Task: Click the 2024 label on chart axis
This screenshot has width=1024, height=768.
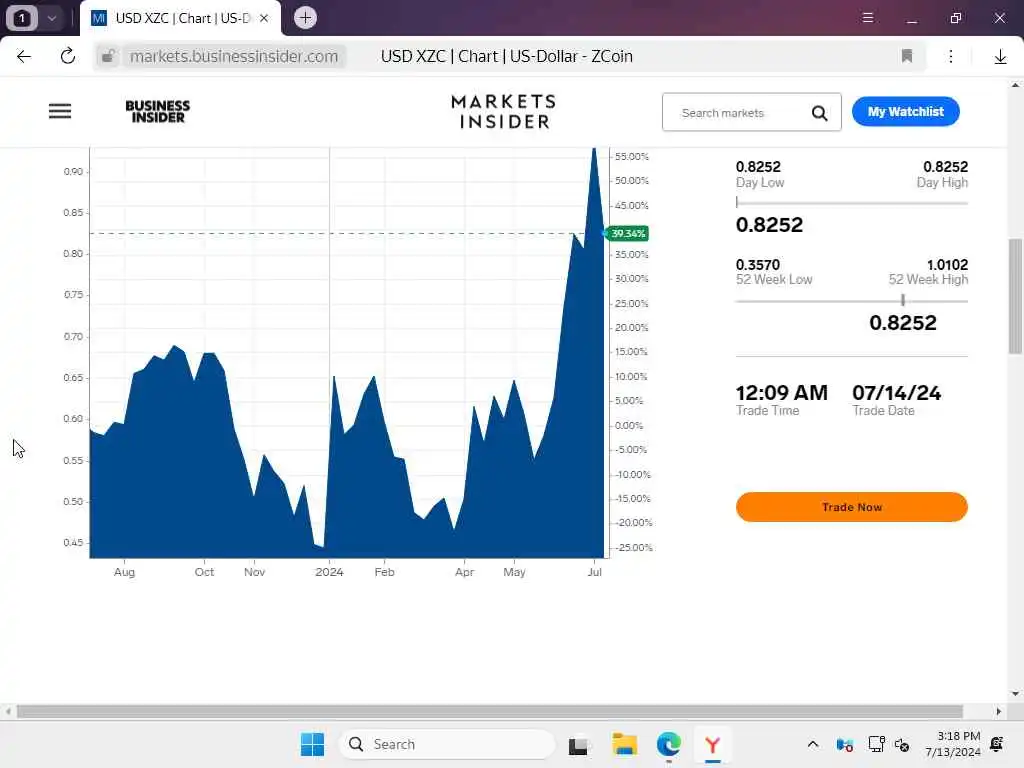Action: coord(329,572)
